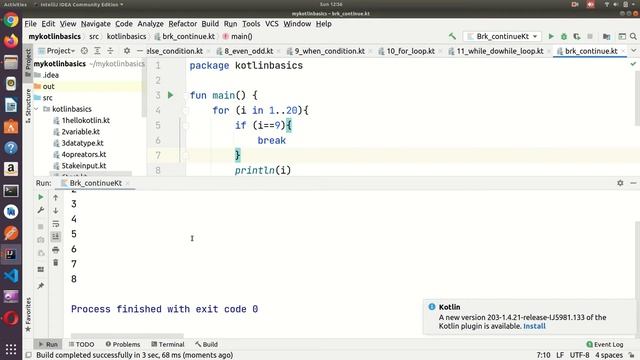The image size is (640, 360).
Task: Pin the Run tab
Action: point(41,286)
